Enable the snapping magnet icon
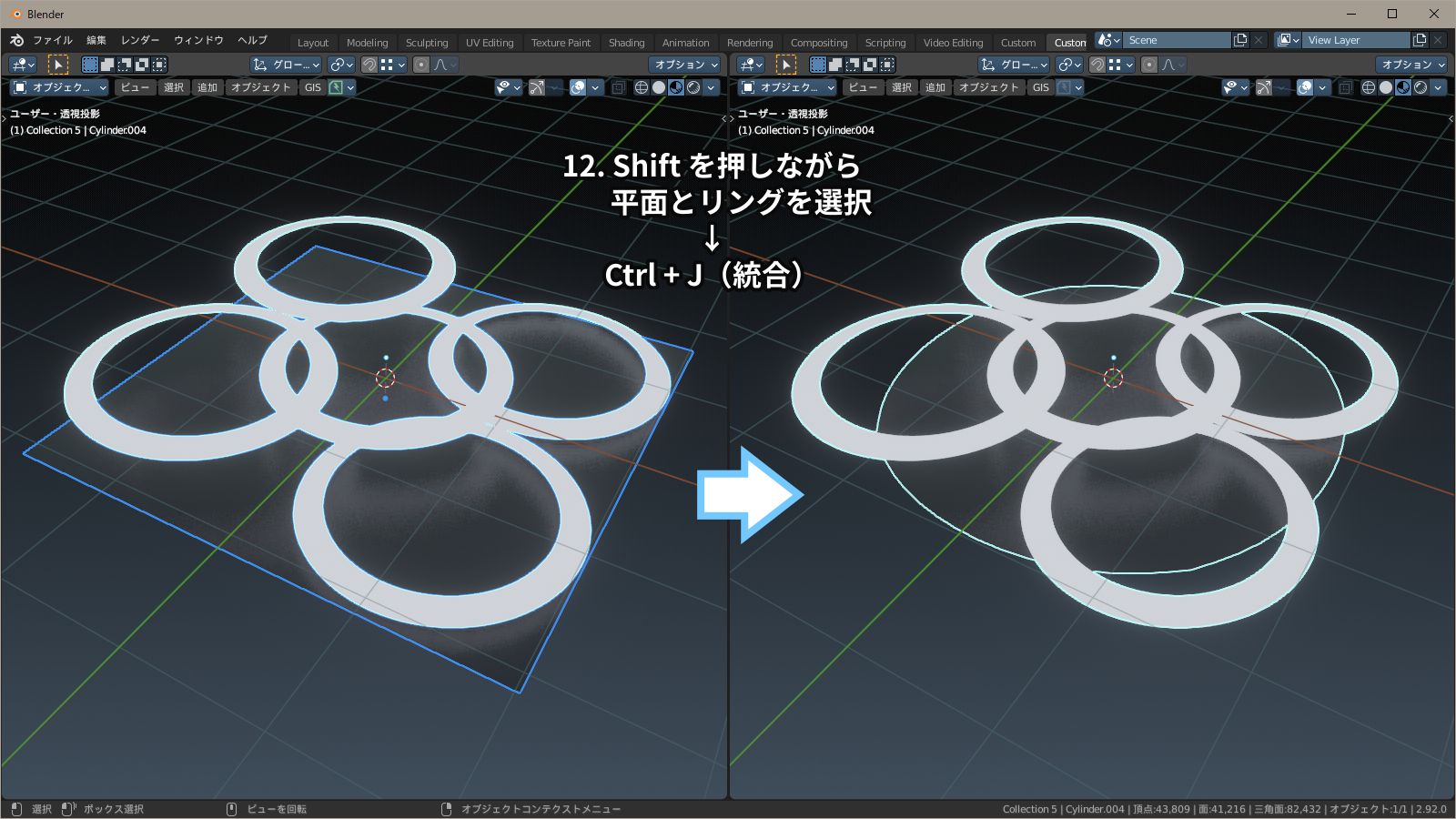 368,64
